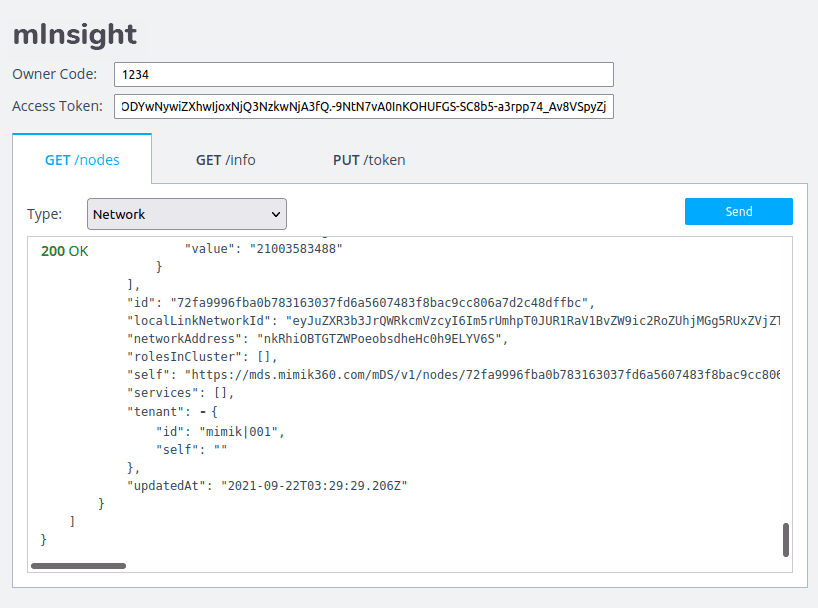Viewport: 818px width, 608px height.
Task: Click the Owner Code label
Action: tap(55, 74)
